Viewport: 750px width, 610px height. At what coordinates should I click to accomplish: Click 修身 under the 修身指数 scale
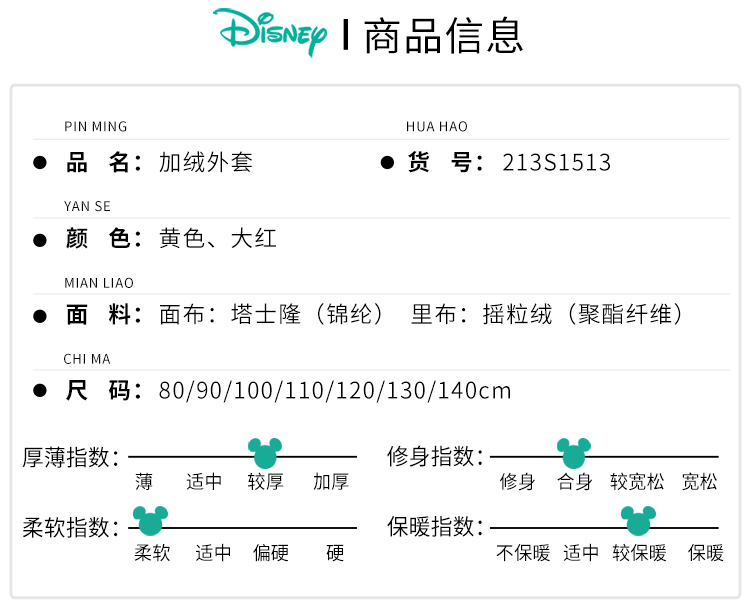coord(517,482)
